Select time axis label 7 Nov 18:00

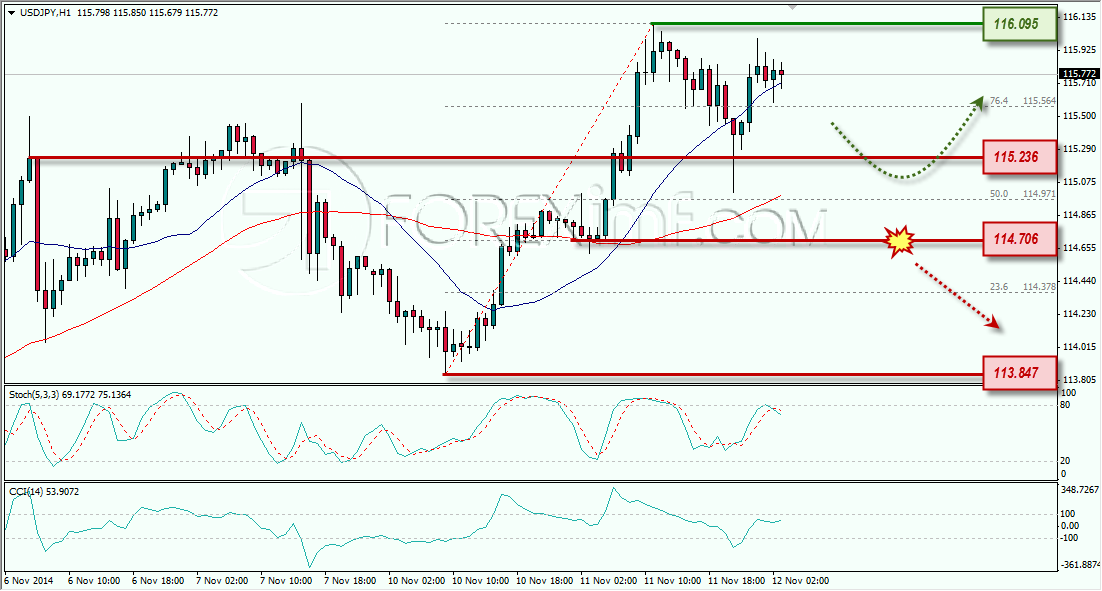coord(350,581)
